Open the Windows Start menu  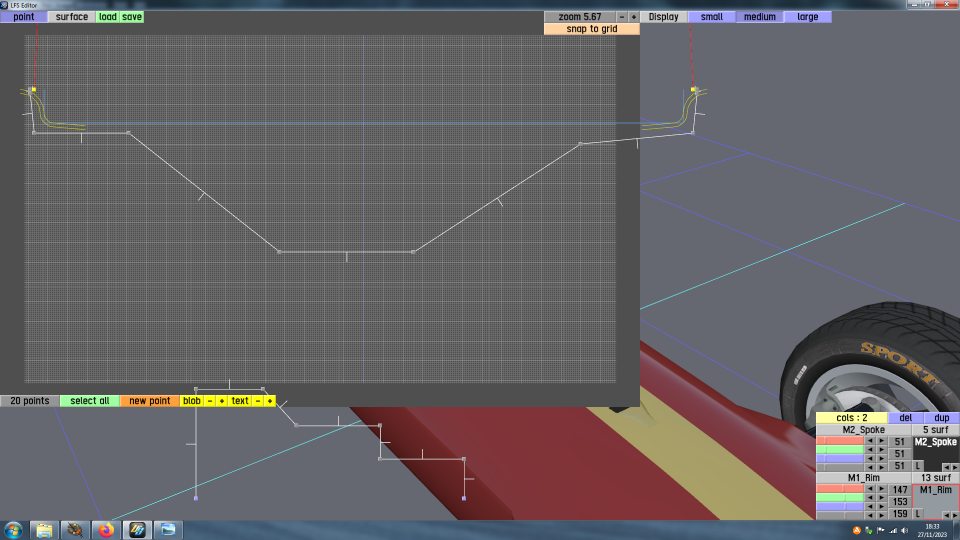coord(13,530)
